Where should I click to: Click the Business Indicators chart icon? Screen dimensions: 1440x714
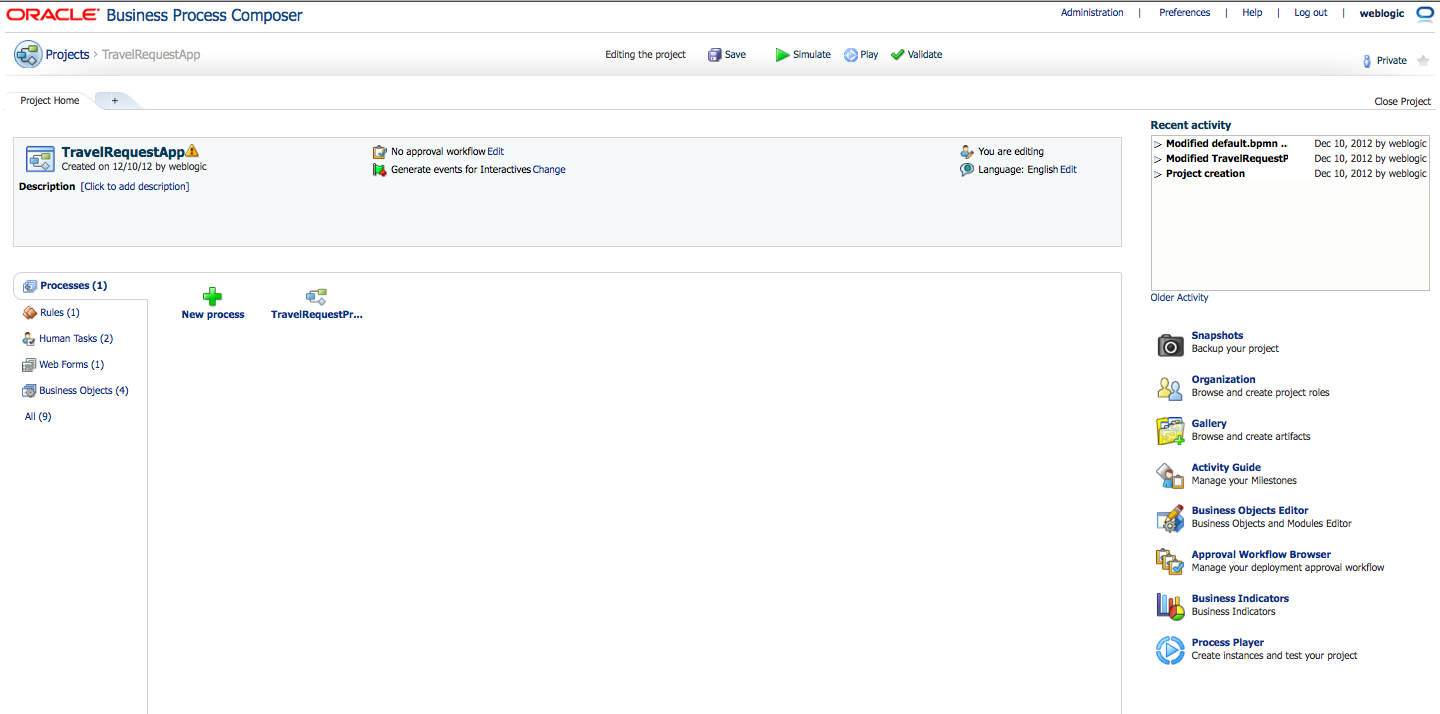click(x=1171, y=606)
